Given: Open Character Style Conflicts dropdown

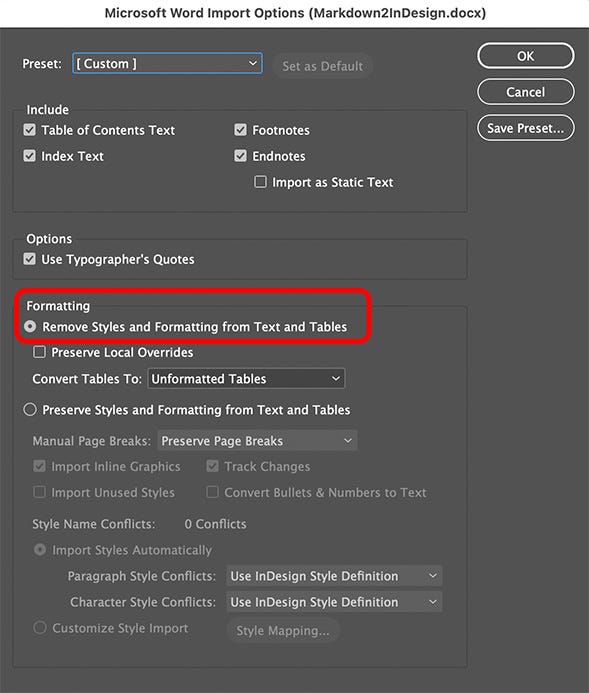Looking at the screenshot, I should point(334,602).
